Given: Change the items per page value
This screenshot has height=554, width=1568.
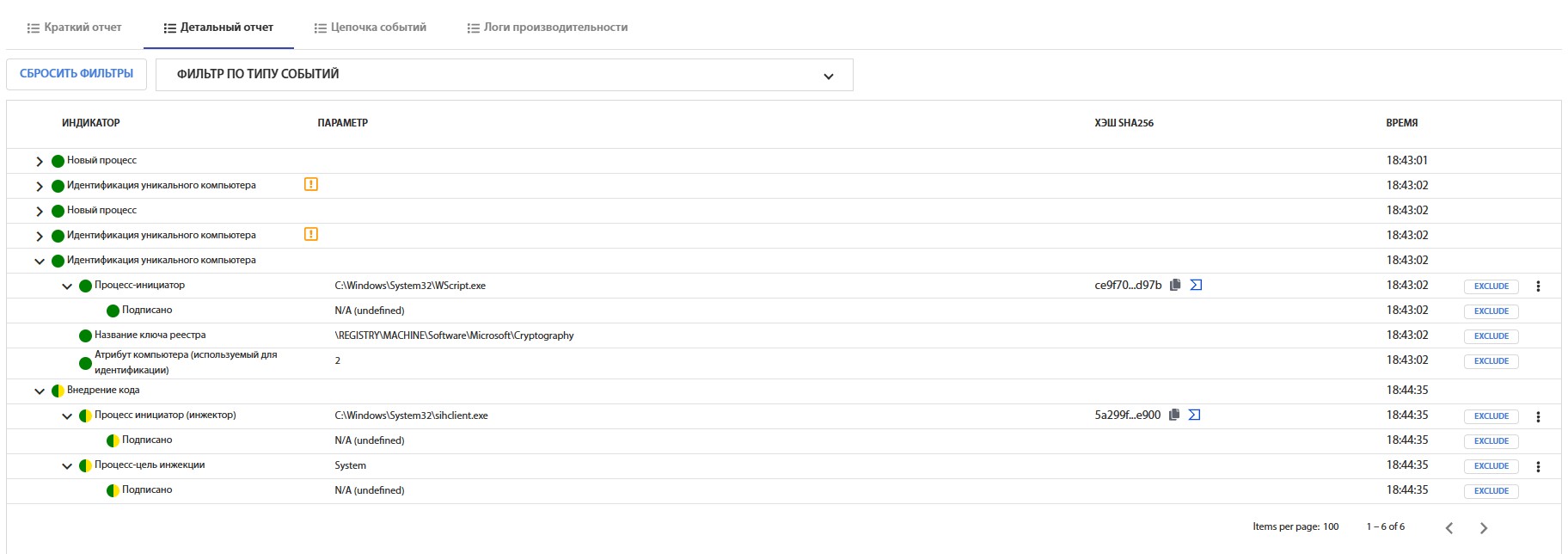Looking at the screenshot, I should point(1330,526).
